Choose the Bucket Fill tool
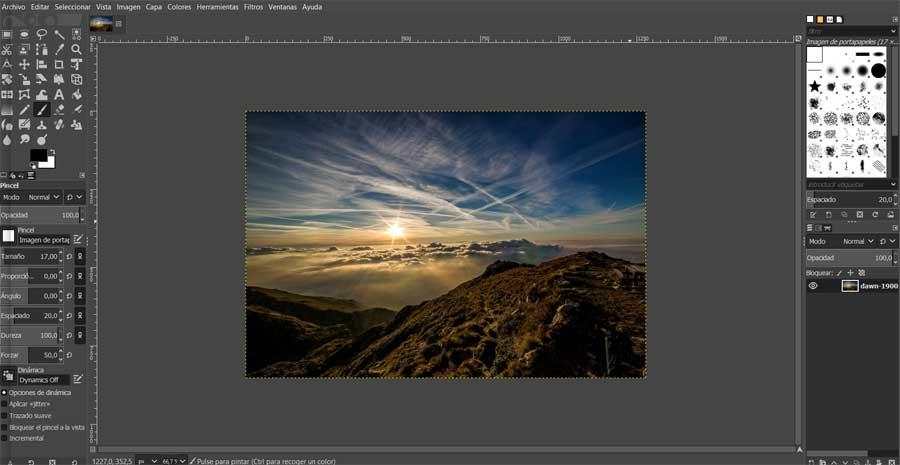Image resolution: width=900 pixels, height=465 pixels. pyautogui.click(x=76, y=95)
